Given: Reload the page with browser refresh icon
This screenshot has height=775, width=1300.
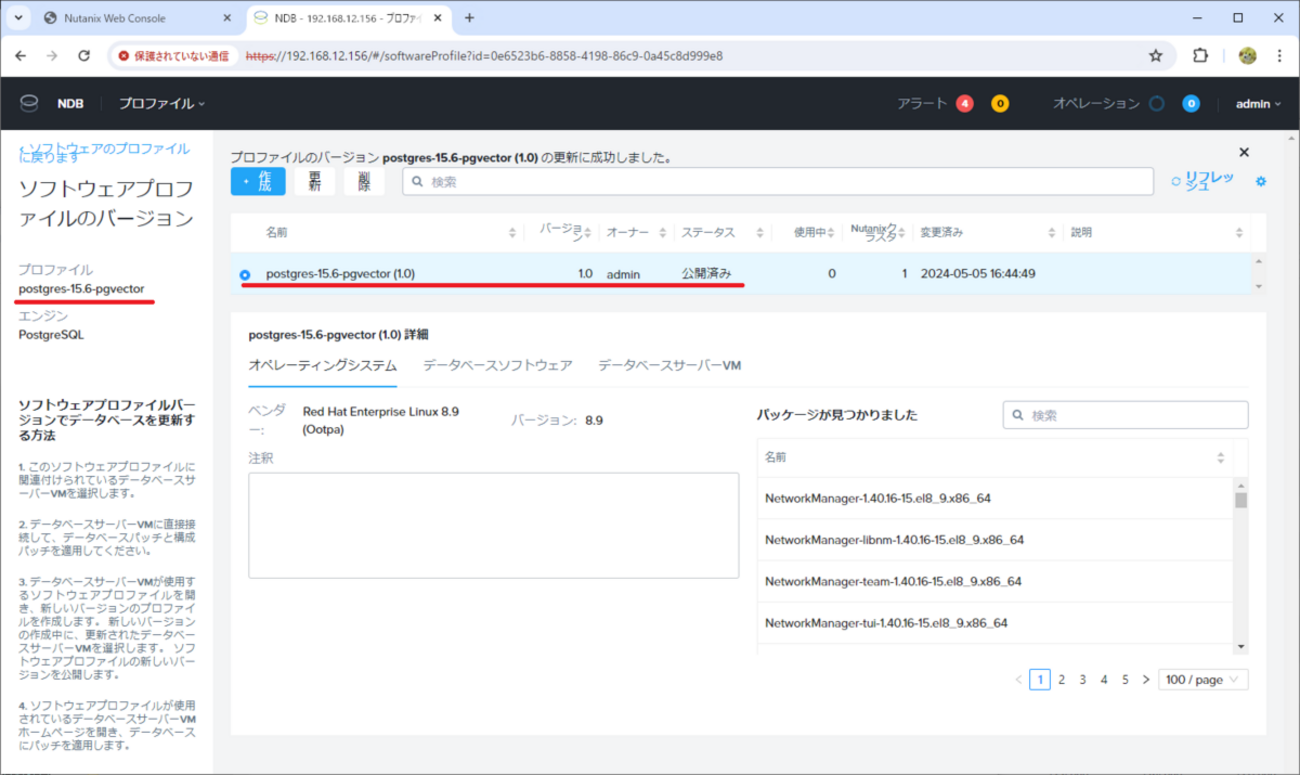Looking at the screenshot, I should (x=84, y=56).
